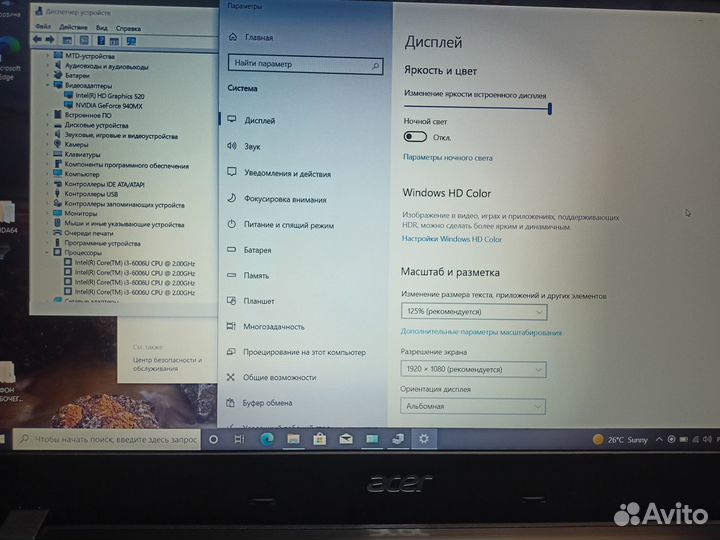Switch to Device Manager taskbar icon
This screenshot has height=540, width=720.
[398, 439]
